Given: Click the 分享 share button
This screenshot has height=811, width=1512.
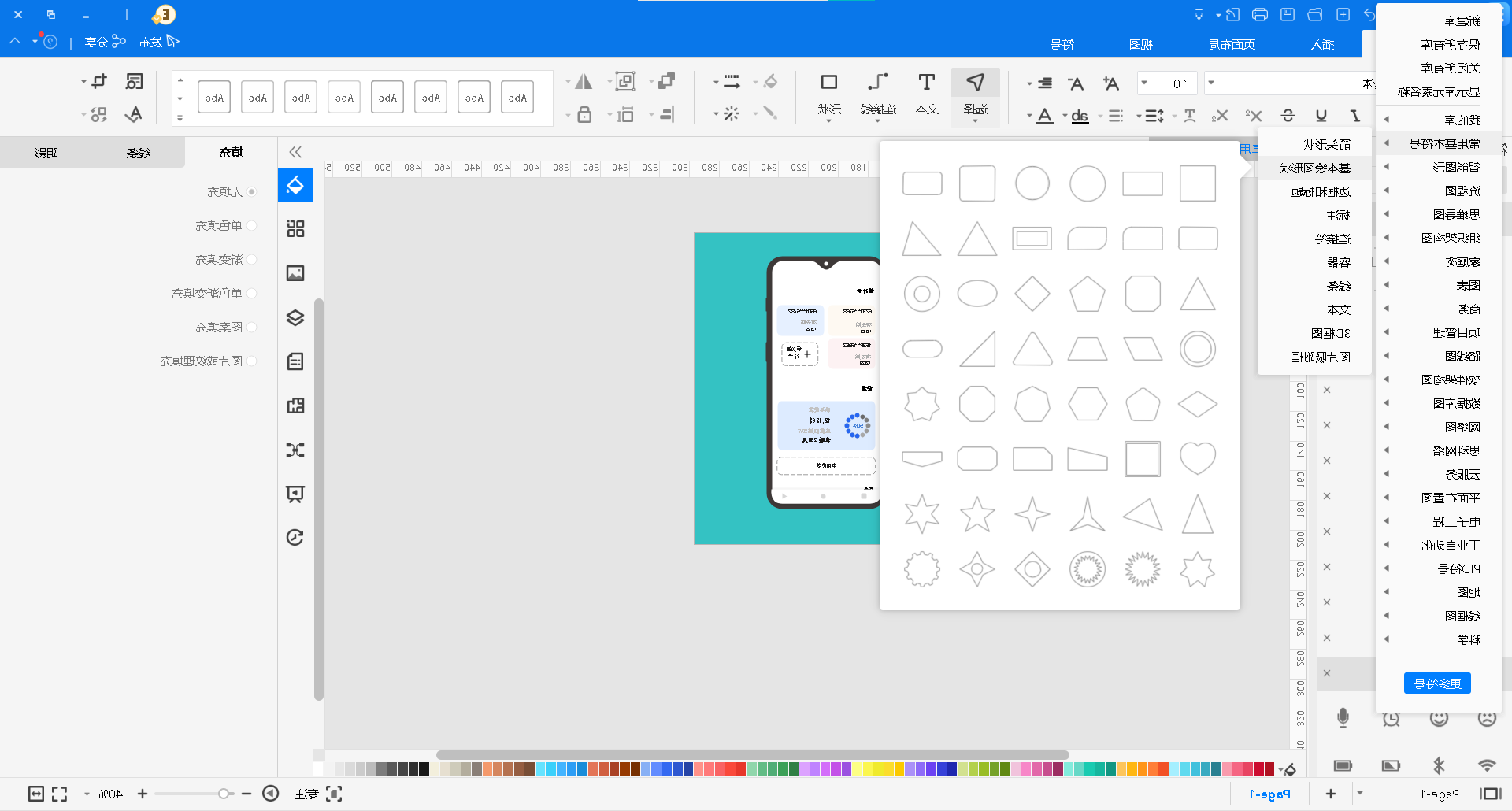Looking at the screenshot, I should (105, 42).
